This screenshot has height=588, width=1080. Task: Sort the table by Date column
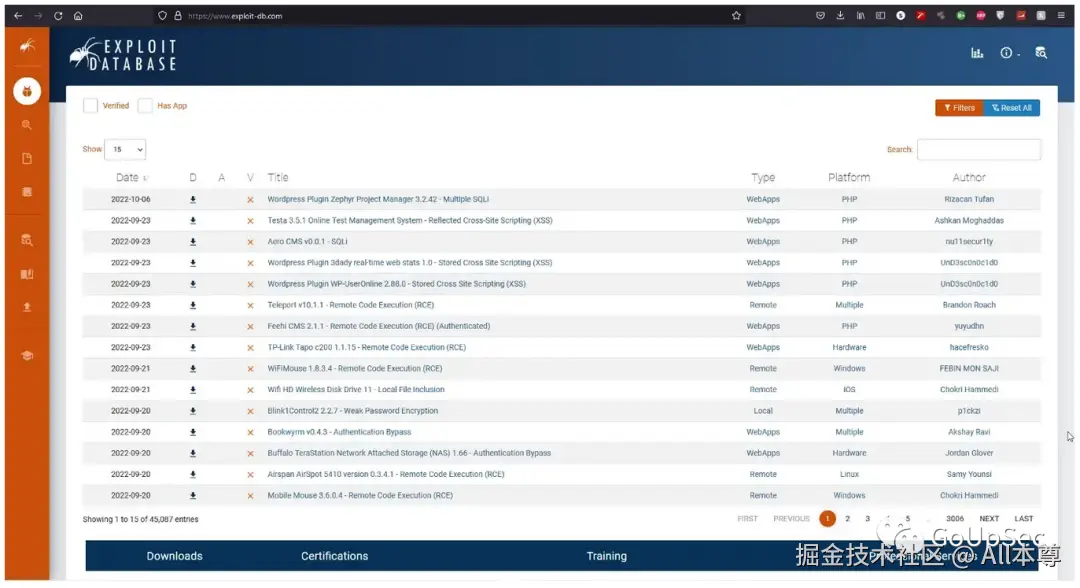pos(131,178)
